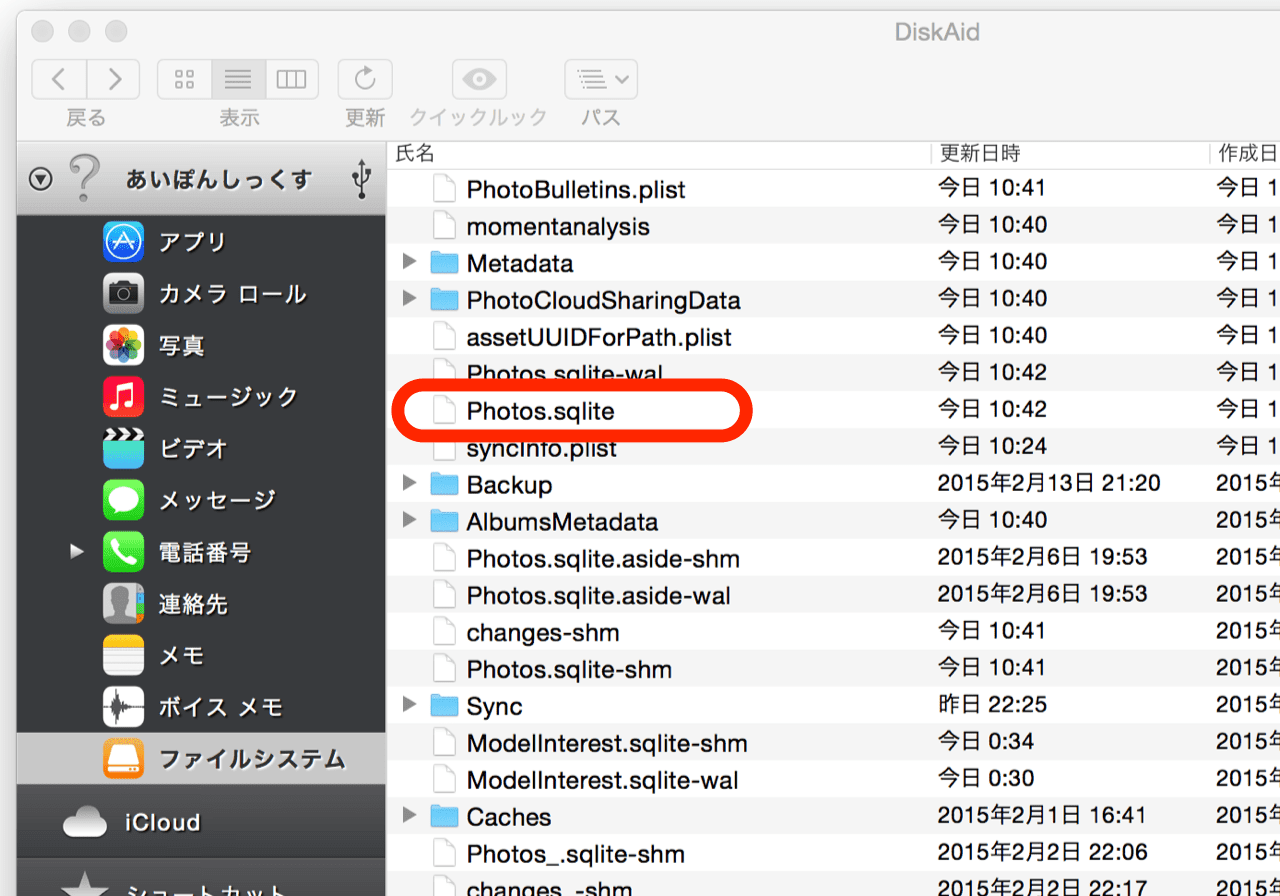This screenshot has height=896, width=1280.
Task: Select the ModelInterest.sqlite-shm file
Action: 834,743
